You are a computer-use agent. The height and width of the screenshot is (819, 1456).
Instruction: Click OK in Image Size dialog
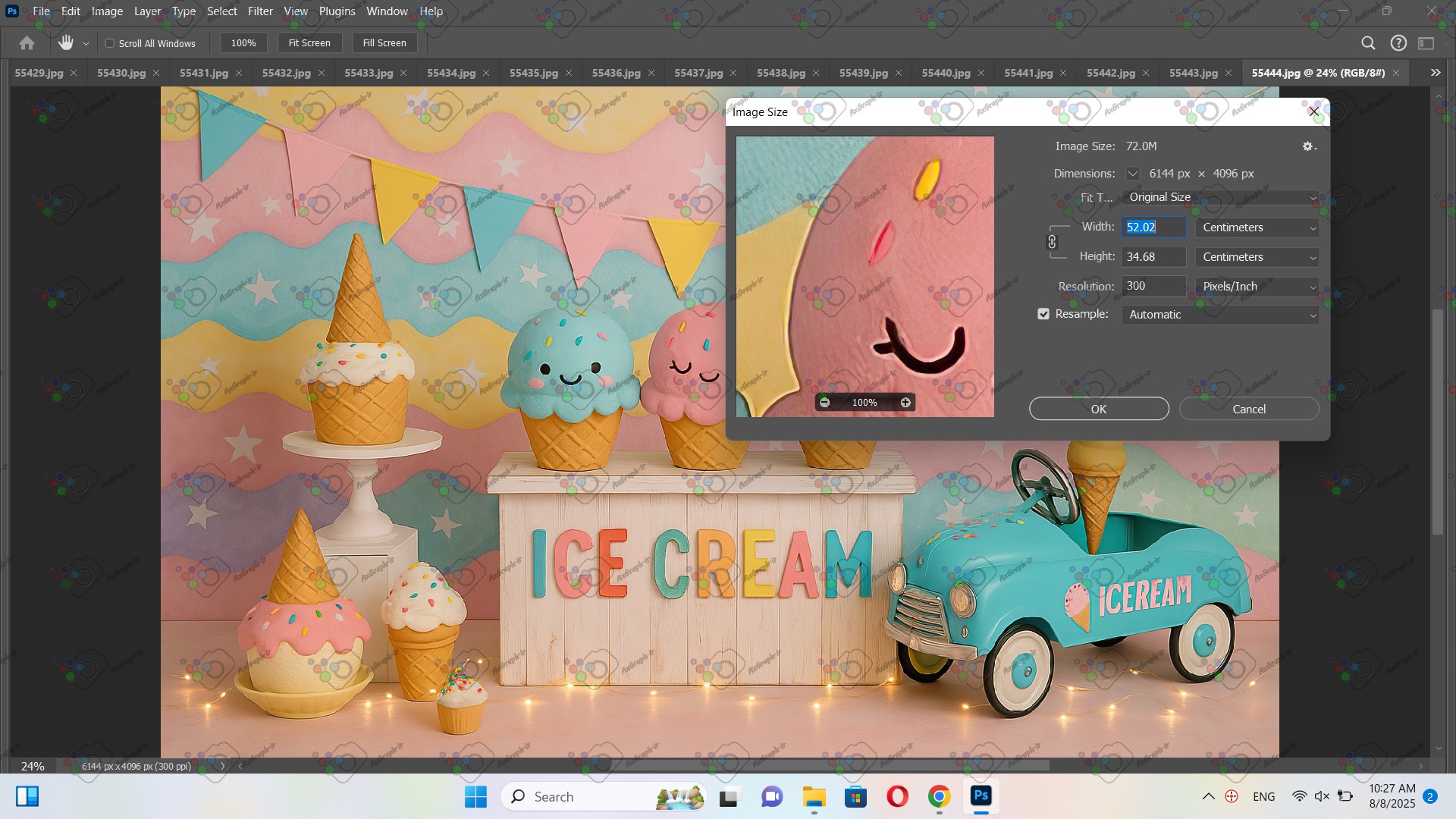(x=1098, y=409)
